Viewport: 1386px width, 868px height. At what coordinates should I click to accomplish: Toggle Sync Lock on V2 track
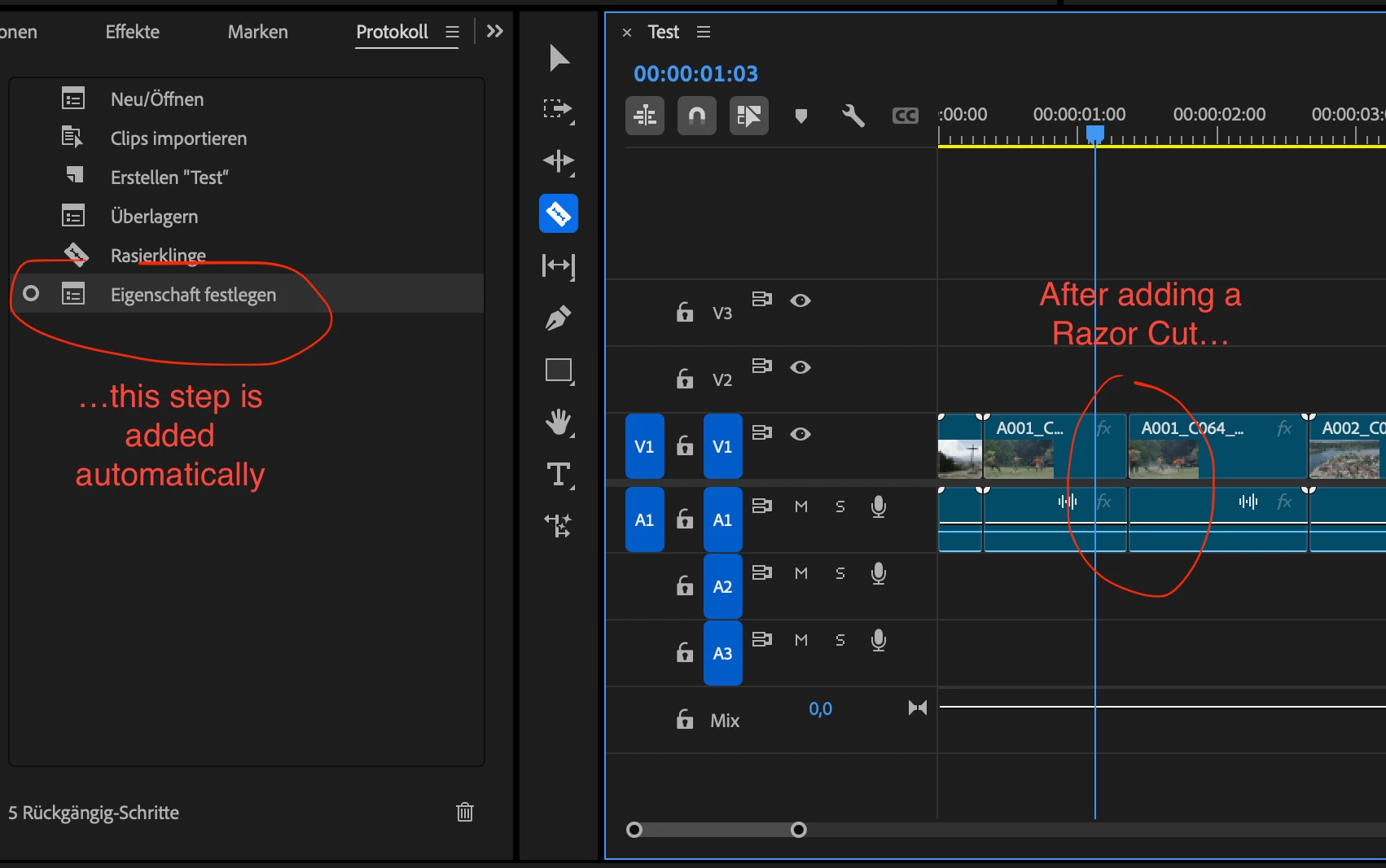point(761,366)
